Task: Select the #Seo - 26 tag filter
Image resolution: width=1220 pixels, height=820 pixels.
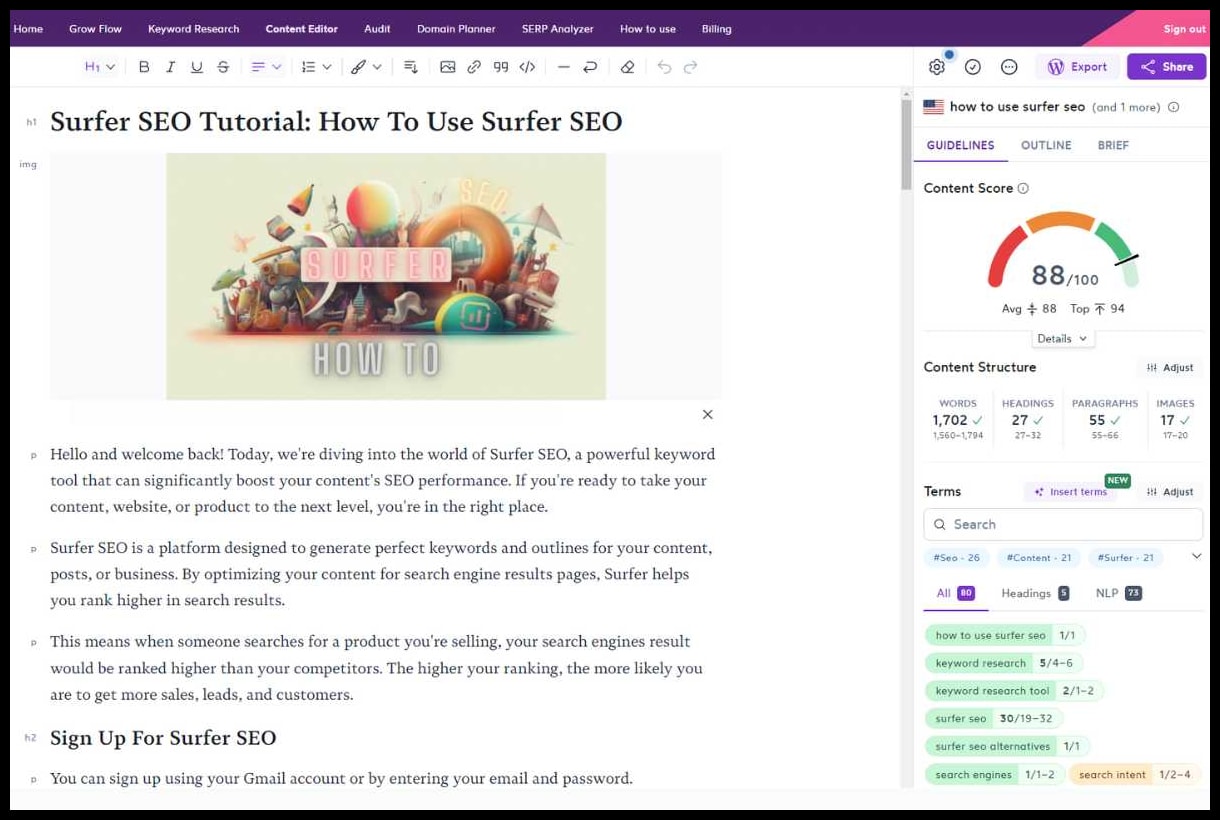Action: point(957,558)
